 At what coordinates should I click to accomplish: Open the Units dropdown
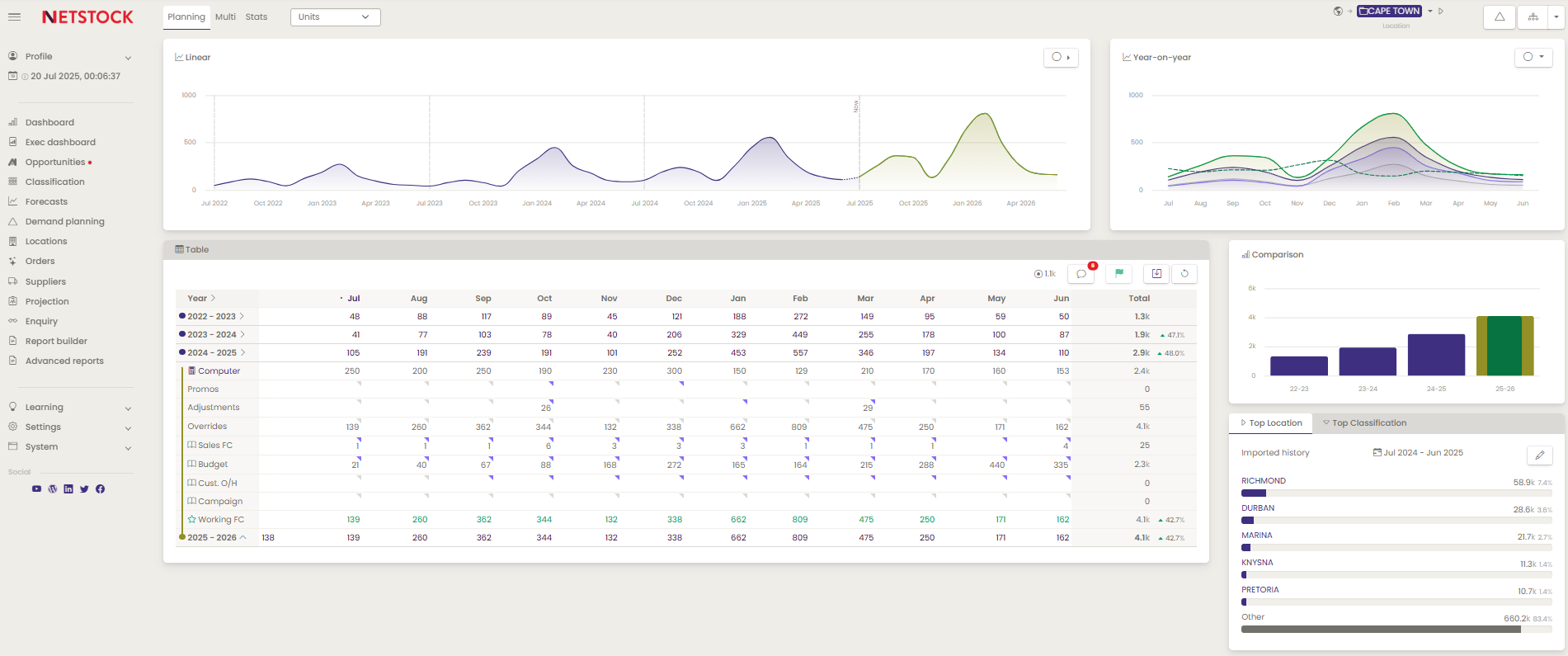click(335, 17)
